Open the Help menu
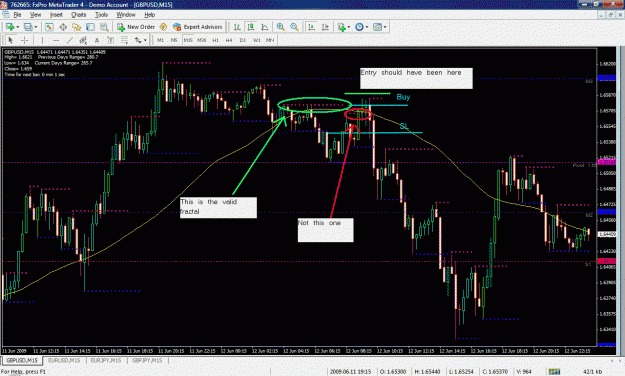The width and height of the screenshot is (625, 376). tap(149, 15)
